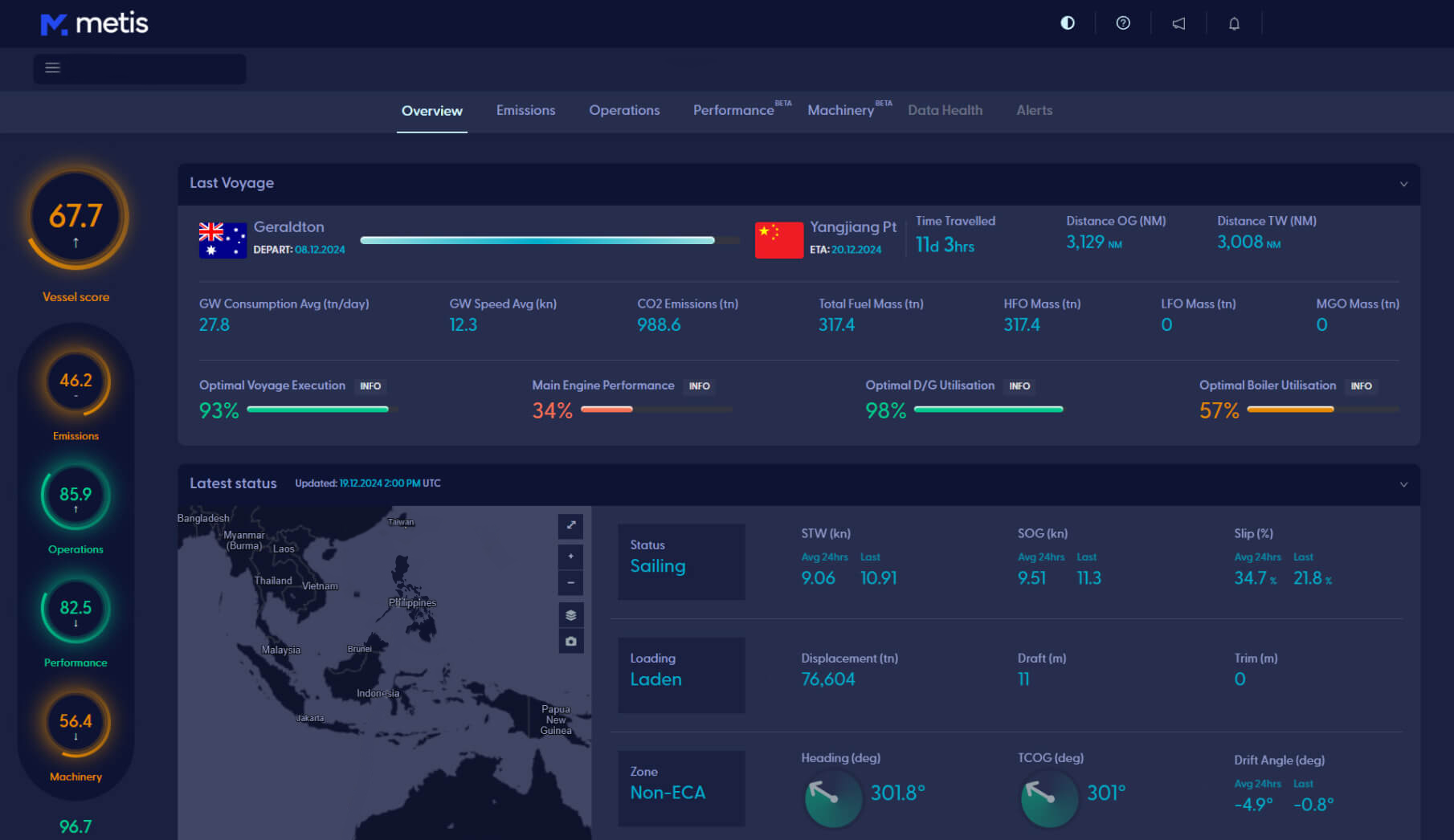Show INFO for Main Engine Performance
The height and width of the screenshot is (840, 1454).
[699, 386]
